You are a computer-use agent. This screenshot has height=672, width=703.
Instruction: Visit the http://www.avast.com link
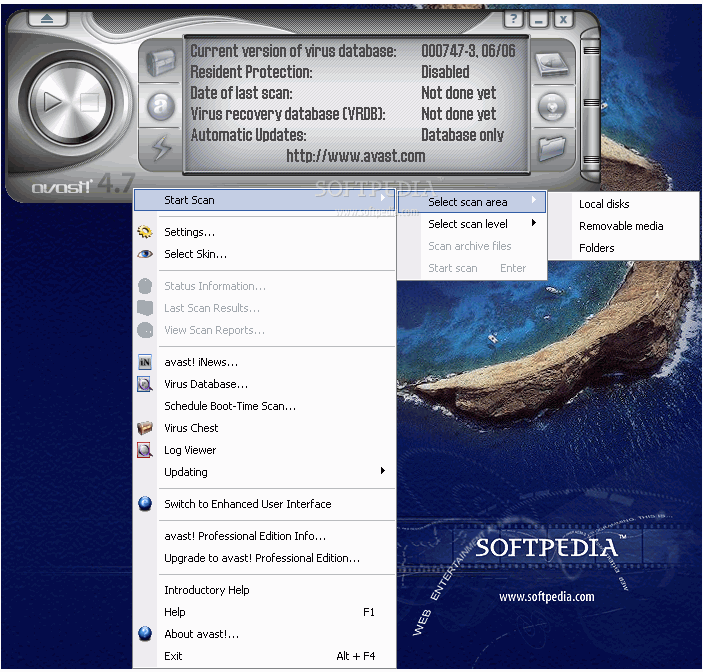356,156
